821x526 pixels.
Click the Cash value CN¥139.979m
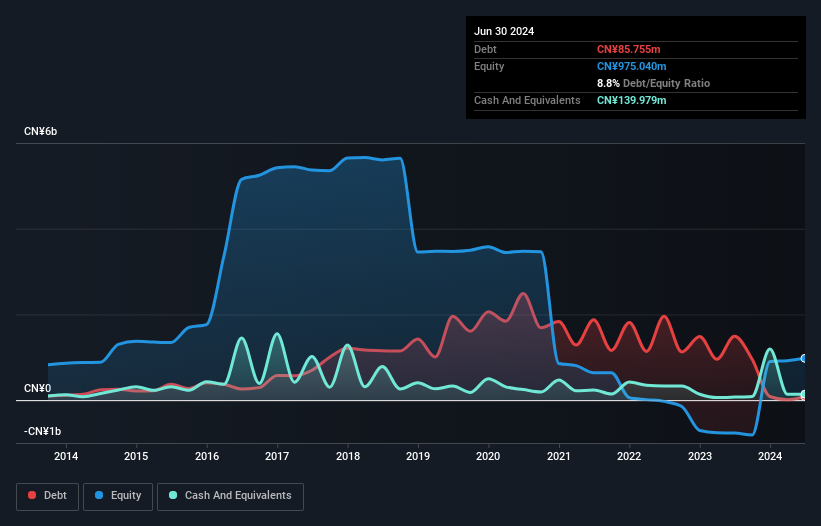(631, 100)
